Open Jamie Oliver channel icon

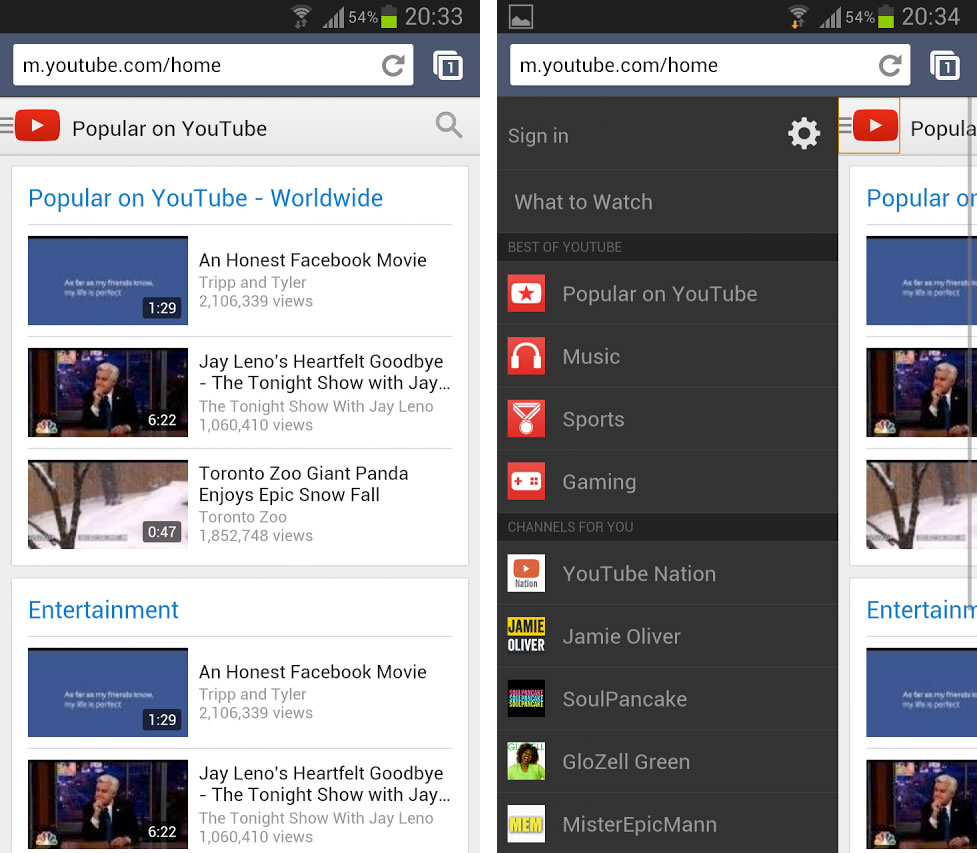(x=526, y=636)
